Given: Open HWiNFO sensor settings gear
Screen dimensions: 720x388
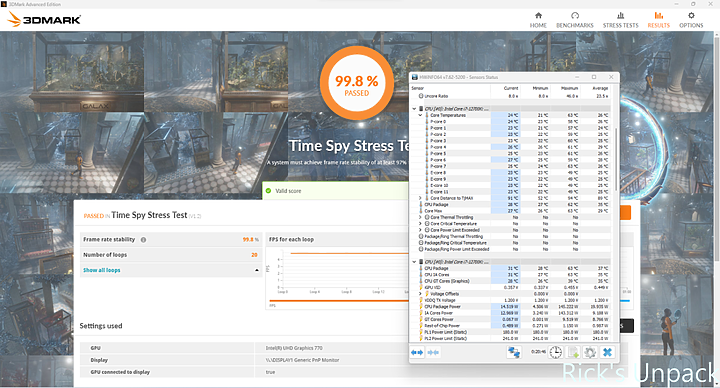Looking at the screenshot, I should click(590, 352).
